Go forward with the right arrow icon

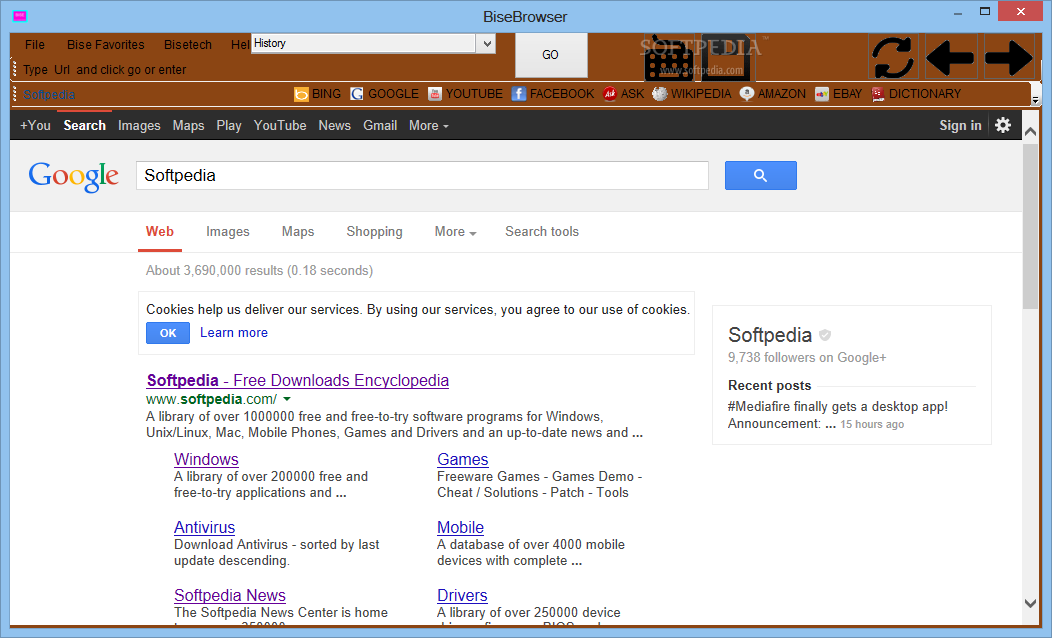click(1008, 57)
